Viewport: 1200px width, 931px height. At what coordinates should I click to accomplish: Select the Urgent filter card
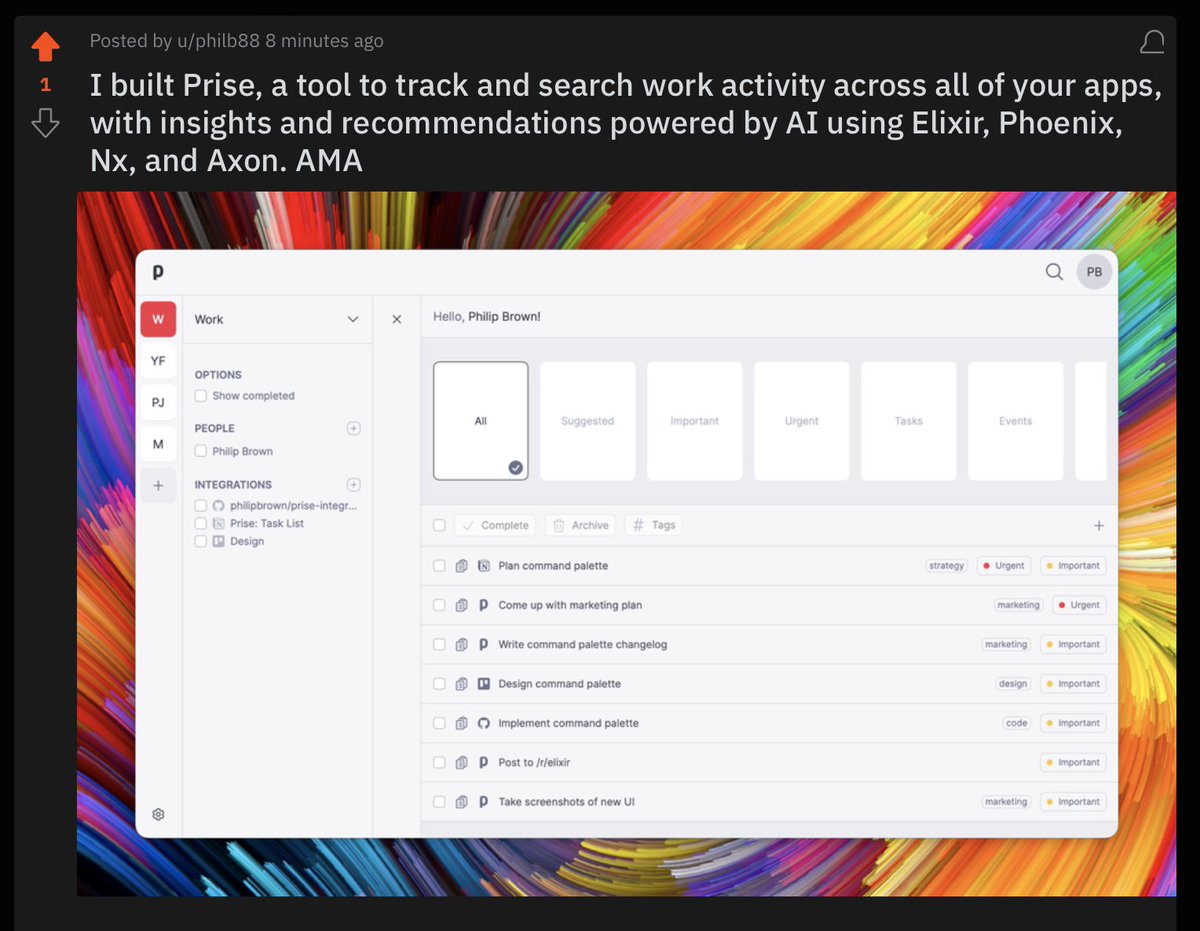802,421
